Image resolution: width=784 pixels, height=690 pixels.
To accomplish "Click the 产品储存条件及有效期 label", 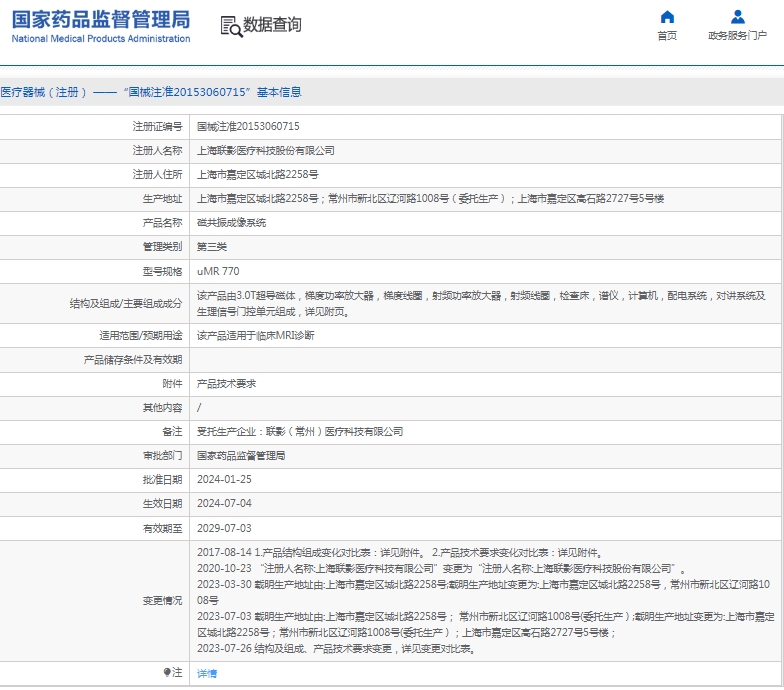I will (133, 360).
